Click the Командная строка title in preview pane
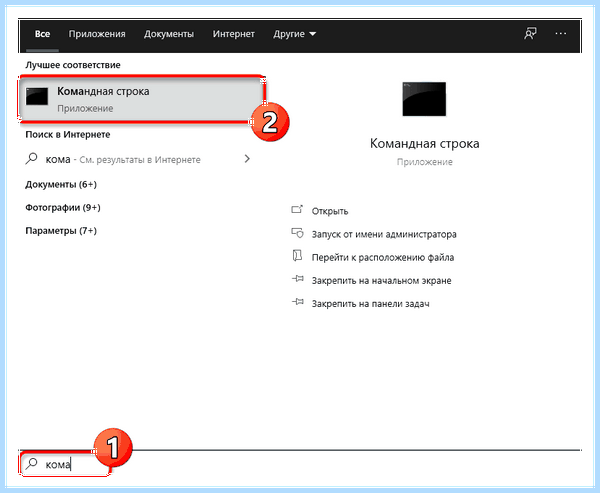Screen dimensions: 600x493 coord(424,144)
